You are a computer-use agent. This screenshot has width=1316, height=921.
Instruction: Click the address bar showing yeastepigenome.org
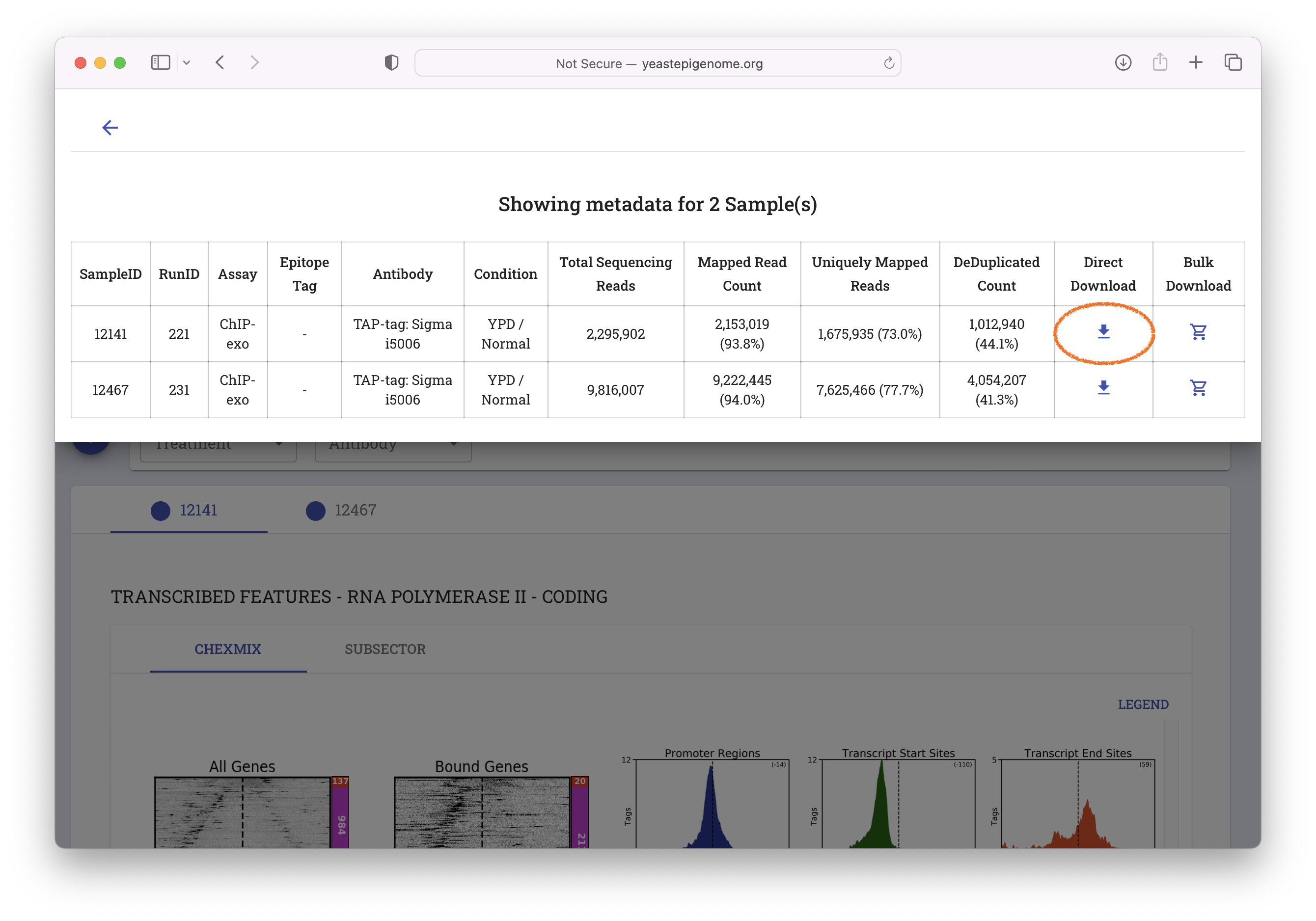click(x=658, y=63)
